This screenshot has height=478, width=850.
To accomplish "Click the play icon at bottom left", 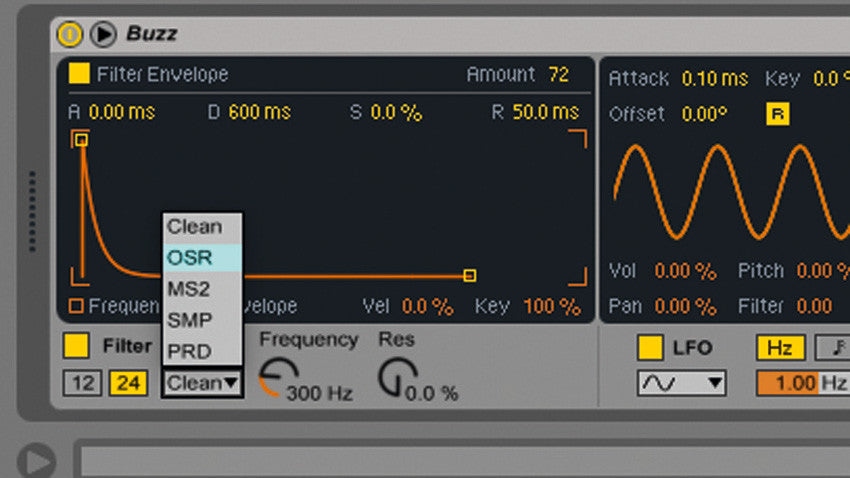I will [37, 461].
